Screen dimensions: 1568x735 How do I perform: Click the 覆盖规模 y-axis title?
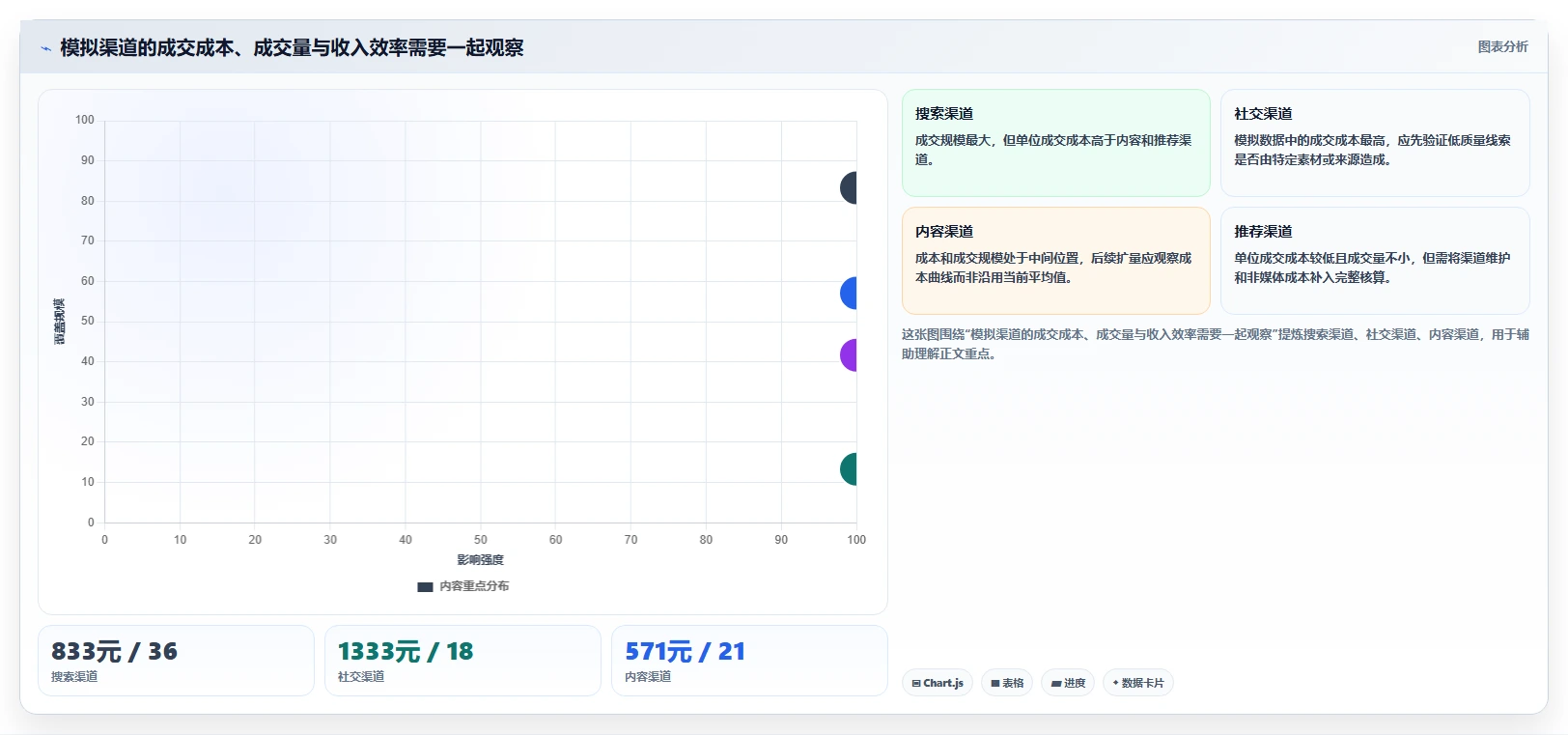point(60,322)
